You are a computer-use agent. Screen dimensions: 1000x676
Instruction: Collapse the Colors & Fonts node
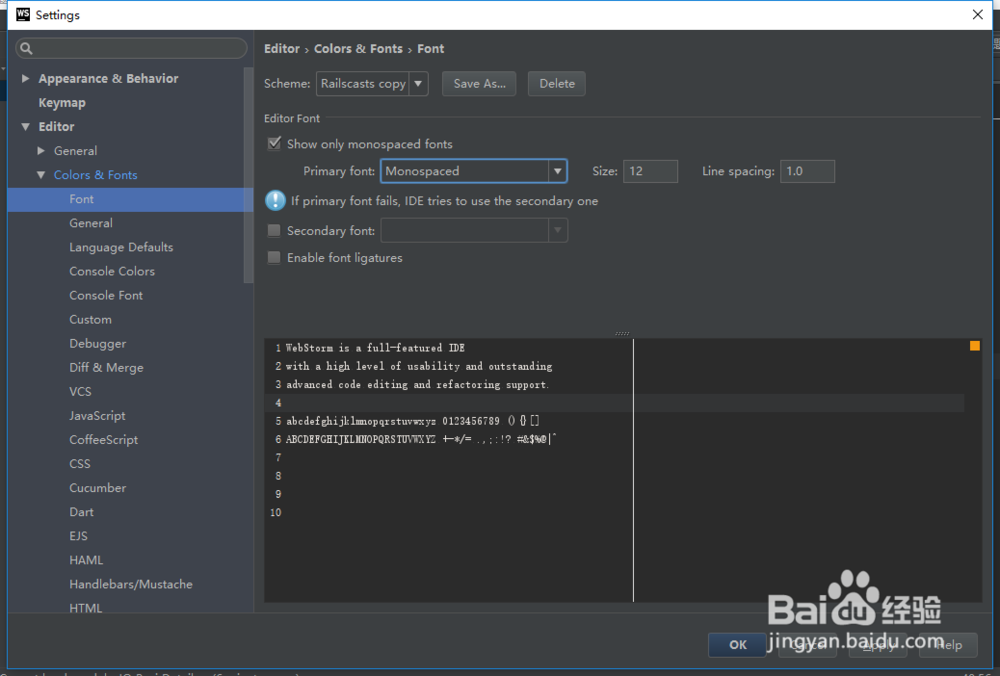pyautogui.click(x=41, y=175)
